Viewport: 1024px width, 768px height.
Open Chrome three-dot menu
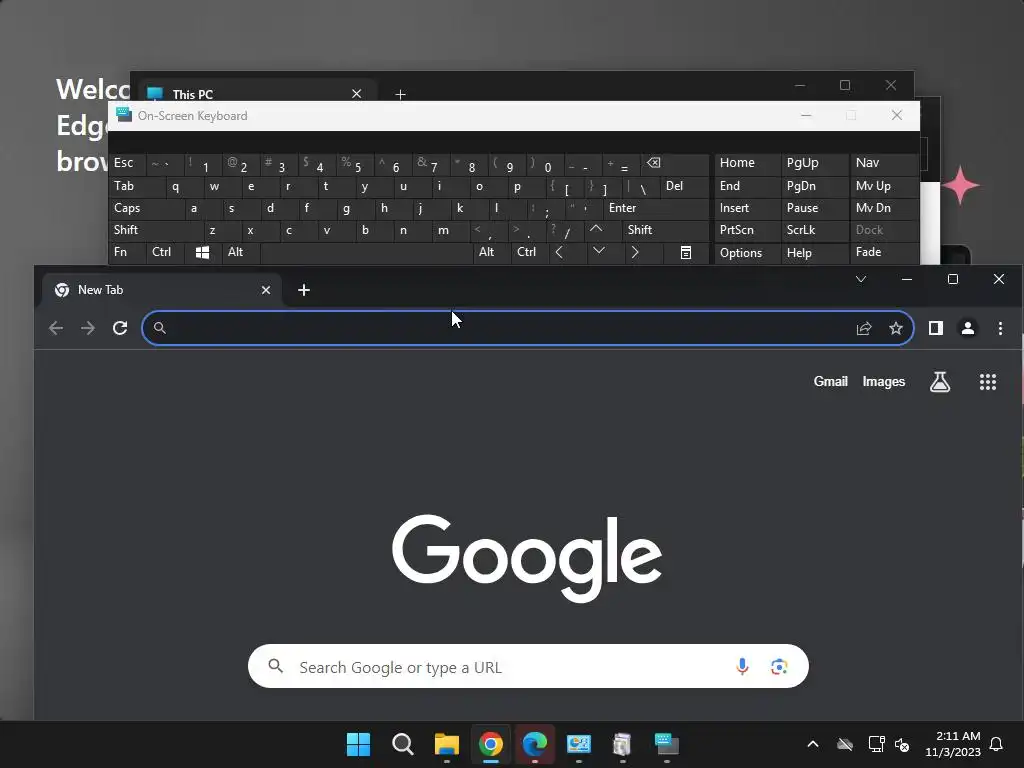pyautogui.click(x=1000, y=328)
